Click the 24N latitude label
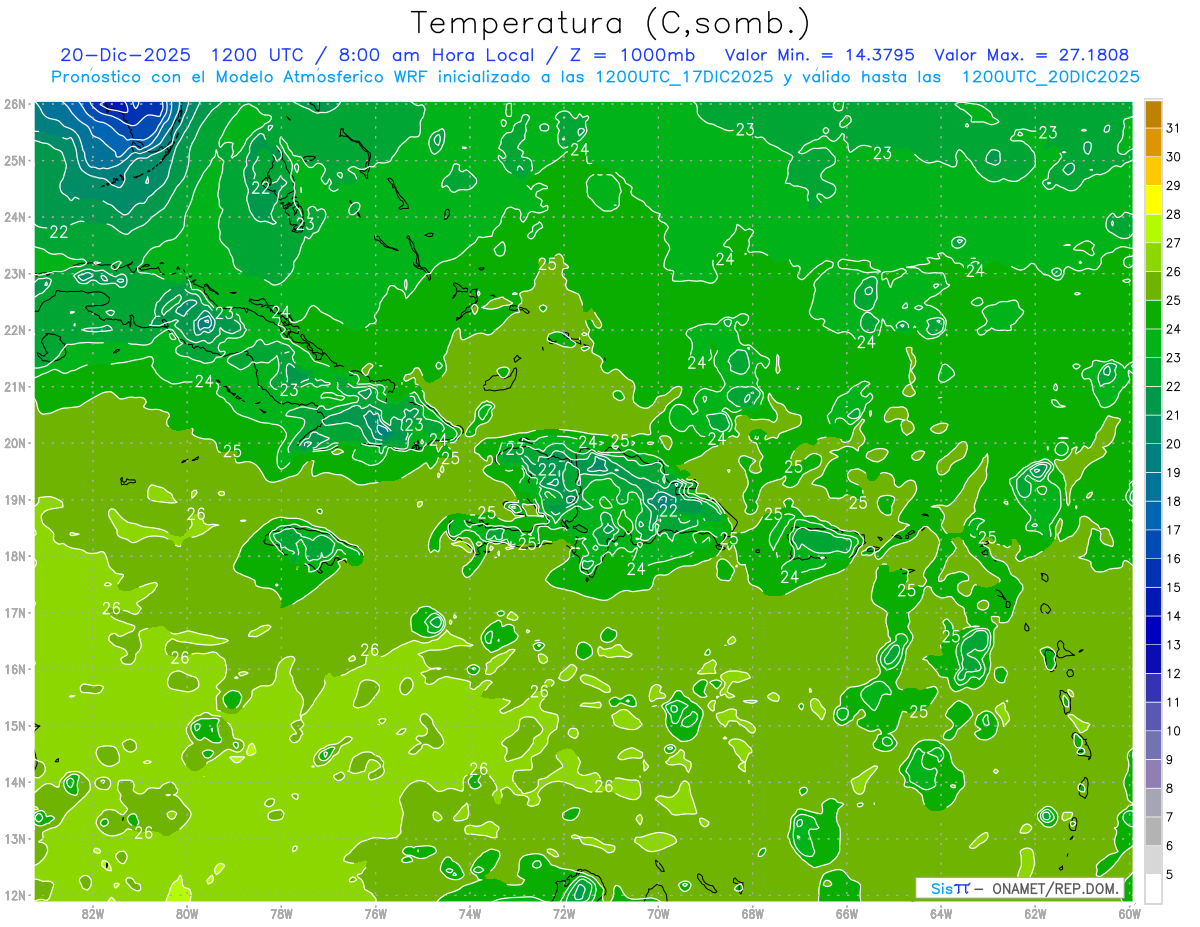The width and height of the screenshot is (1200, 927). [x=14, y=217]
